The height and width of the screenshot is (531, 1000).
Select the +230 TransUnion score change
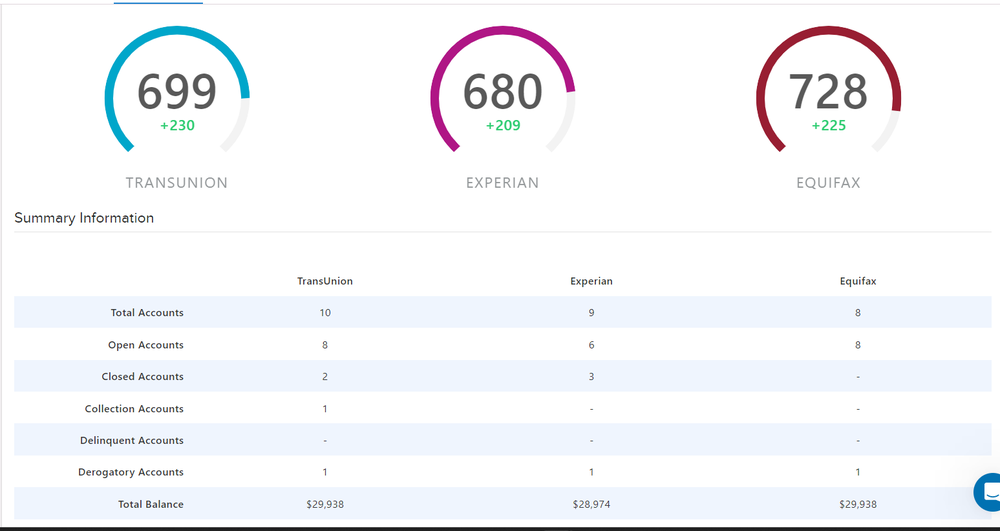point(177,126)
